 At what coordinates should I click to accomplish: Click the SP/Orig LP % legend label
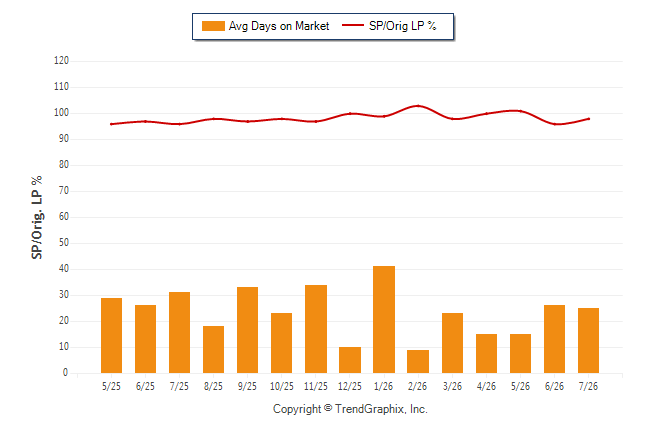[403, 26]
